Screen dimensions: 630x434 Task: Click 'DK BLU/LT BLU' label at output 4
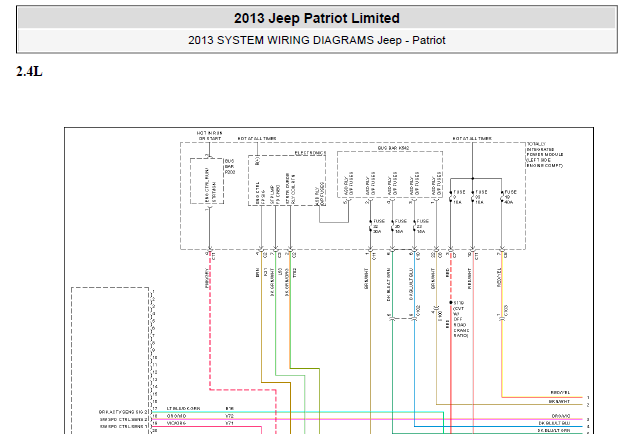554,423
